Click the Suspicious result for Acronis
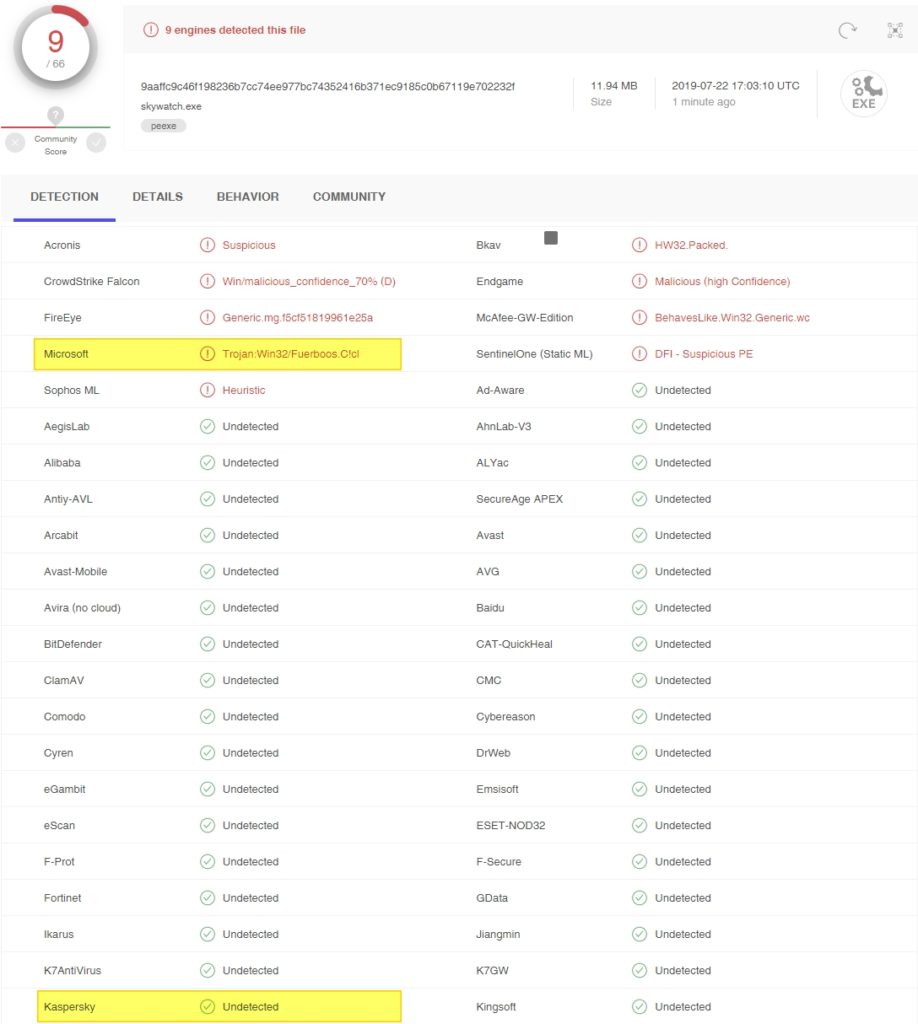This screenshot has height=1024, width=918. coord(249,245)
